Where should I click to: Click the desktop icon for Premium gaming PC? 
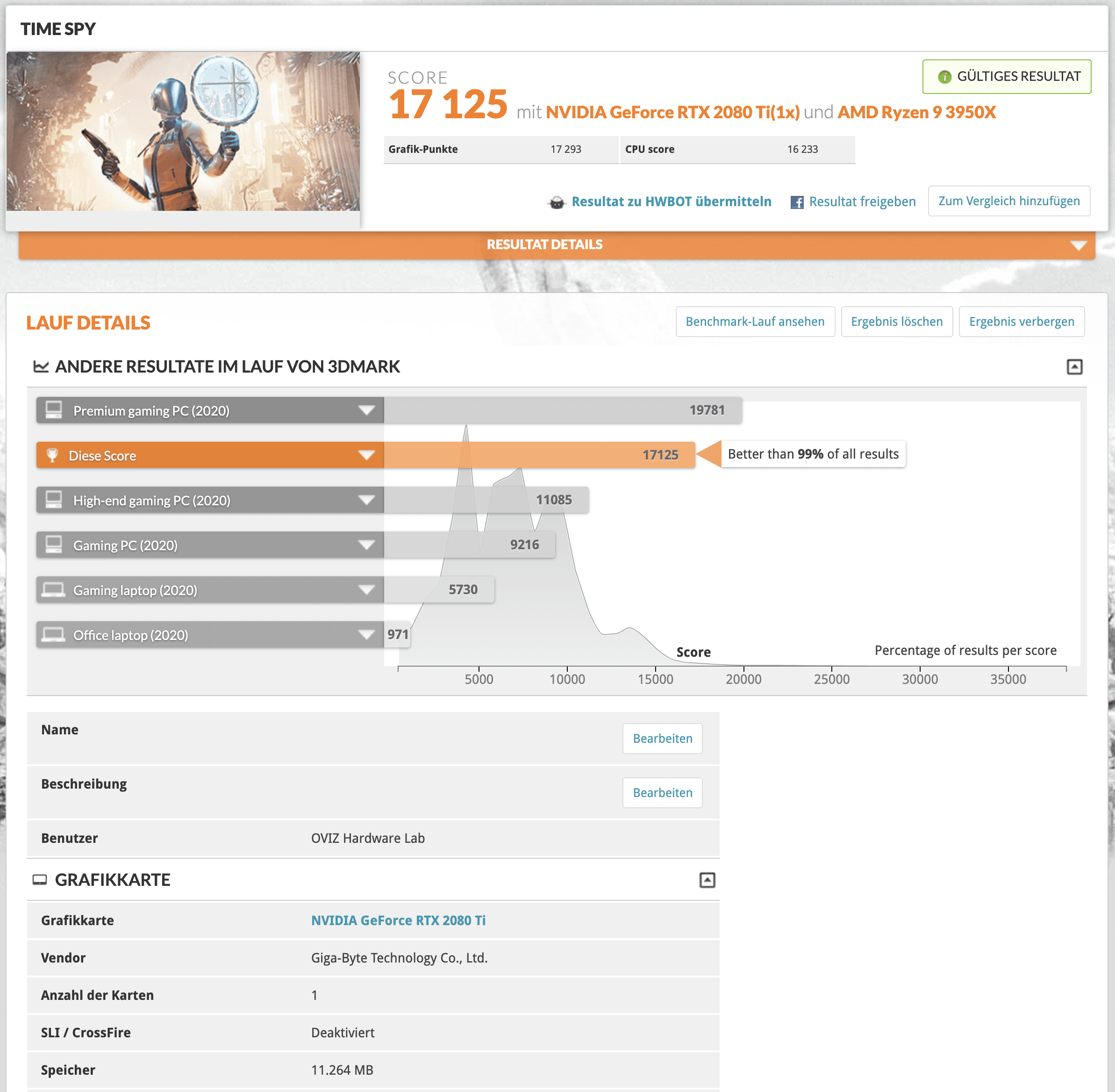pyautogui.click(x=54, y=410)
